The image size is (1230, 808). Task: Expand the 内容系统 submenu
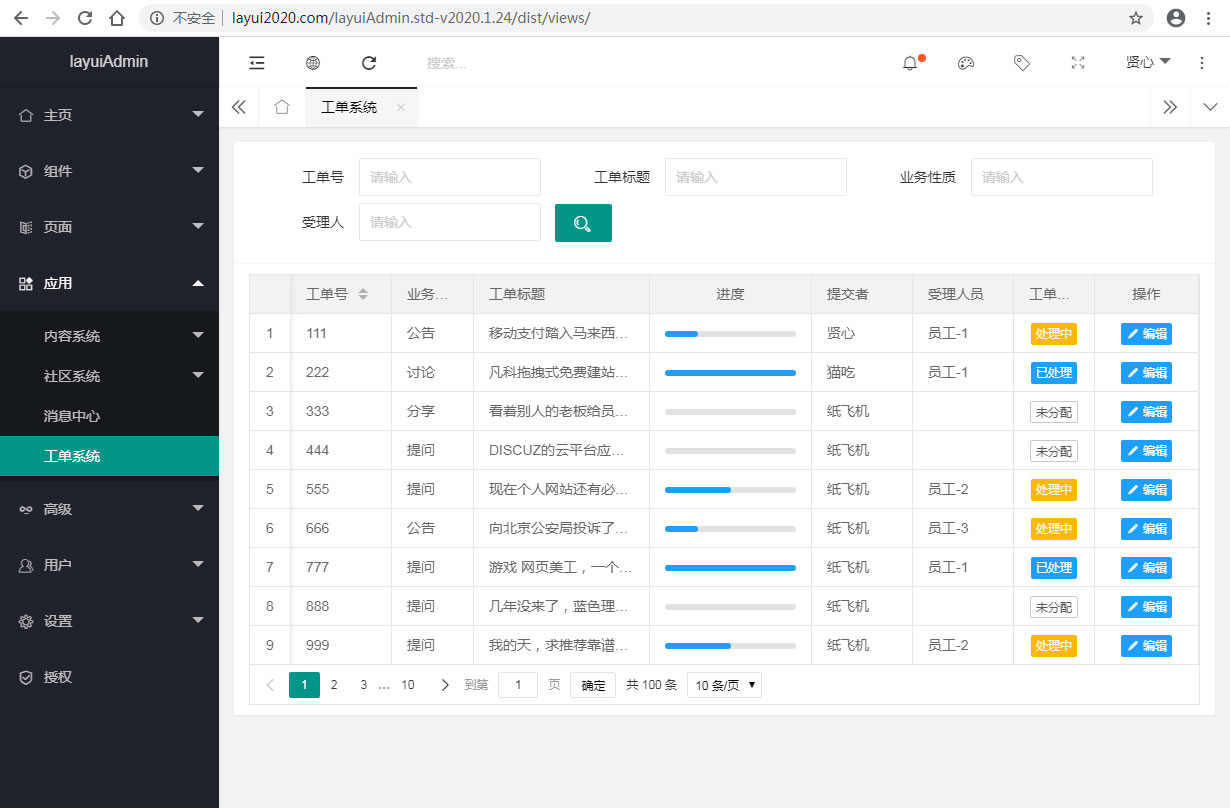click(109, 336)
